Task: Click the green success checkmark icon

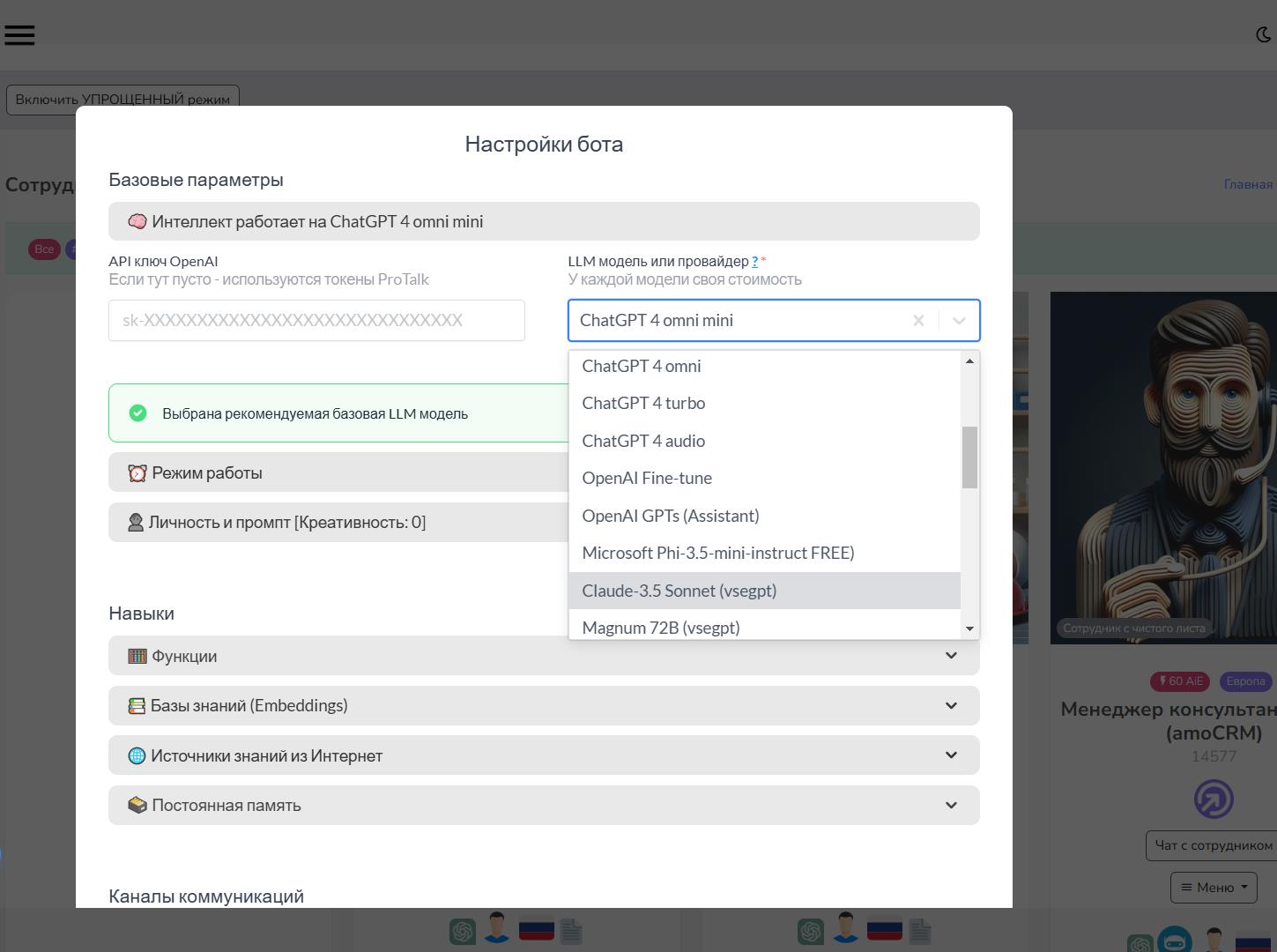Action: [x=138, y=413]
